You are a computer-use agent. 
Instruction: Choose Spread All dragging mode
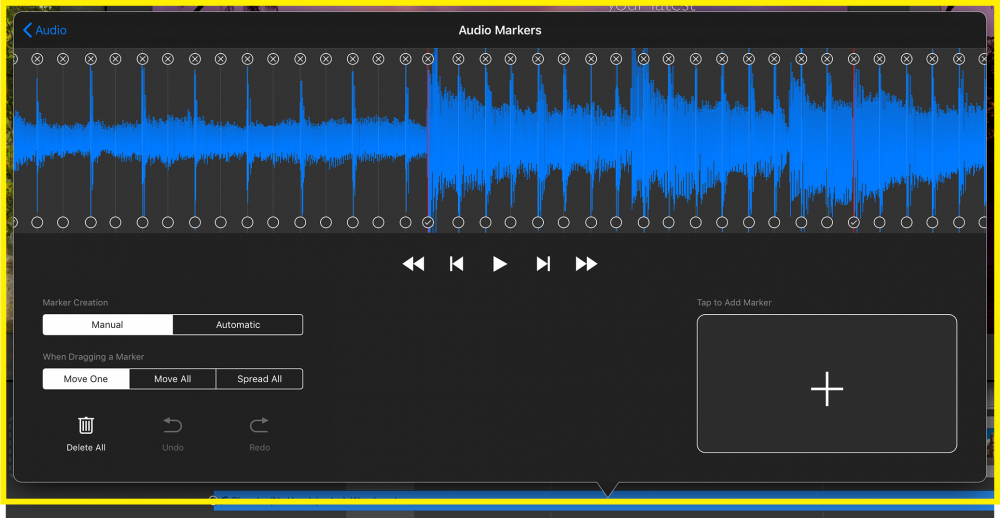click(260, 379)
